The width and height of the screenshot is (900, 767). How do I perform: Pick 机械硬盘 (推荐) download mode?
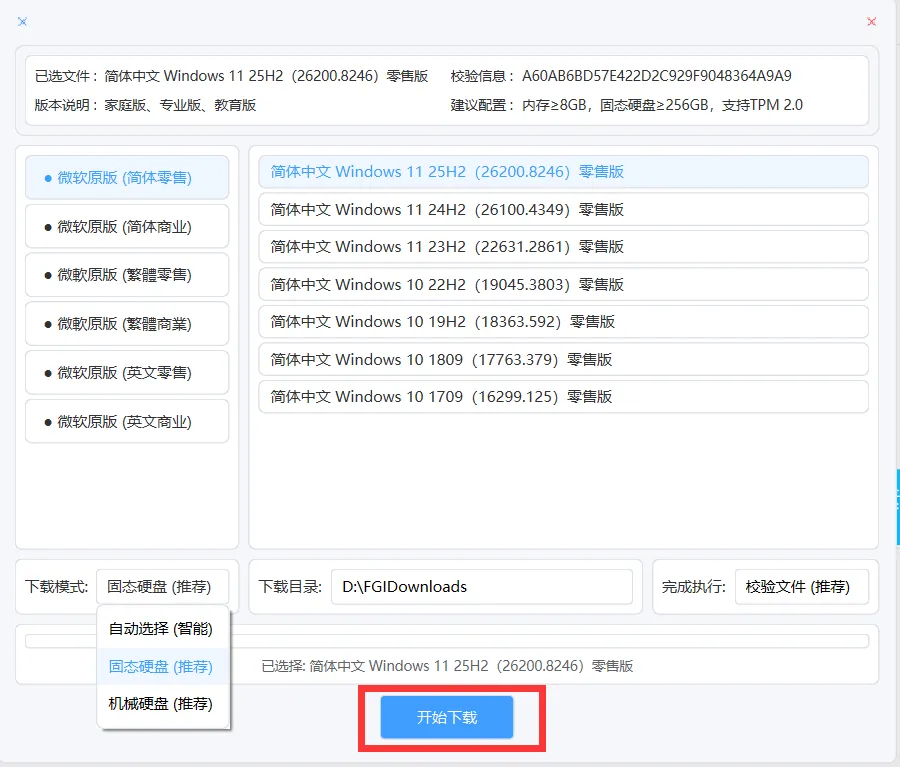coord(163,704)
